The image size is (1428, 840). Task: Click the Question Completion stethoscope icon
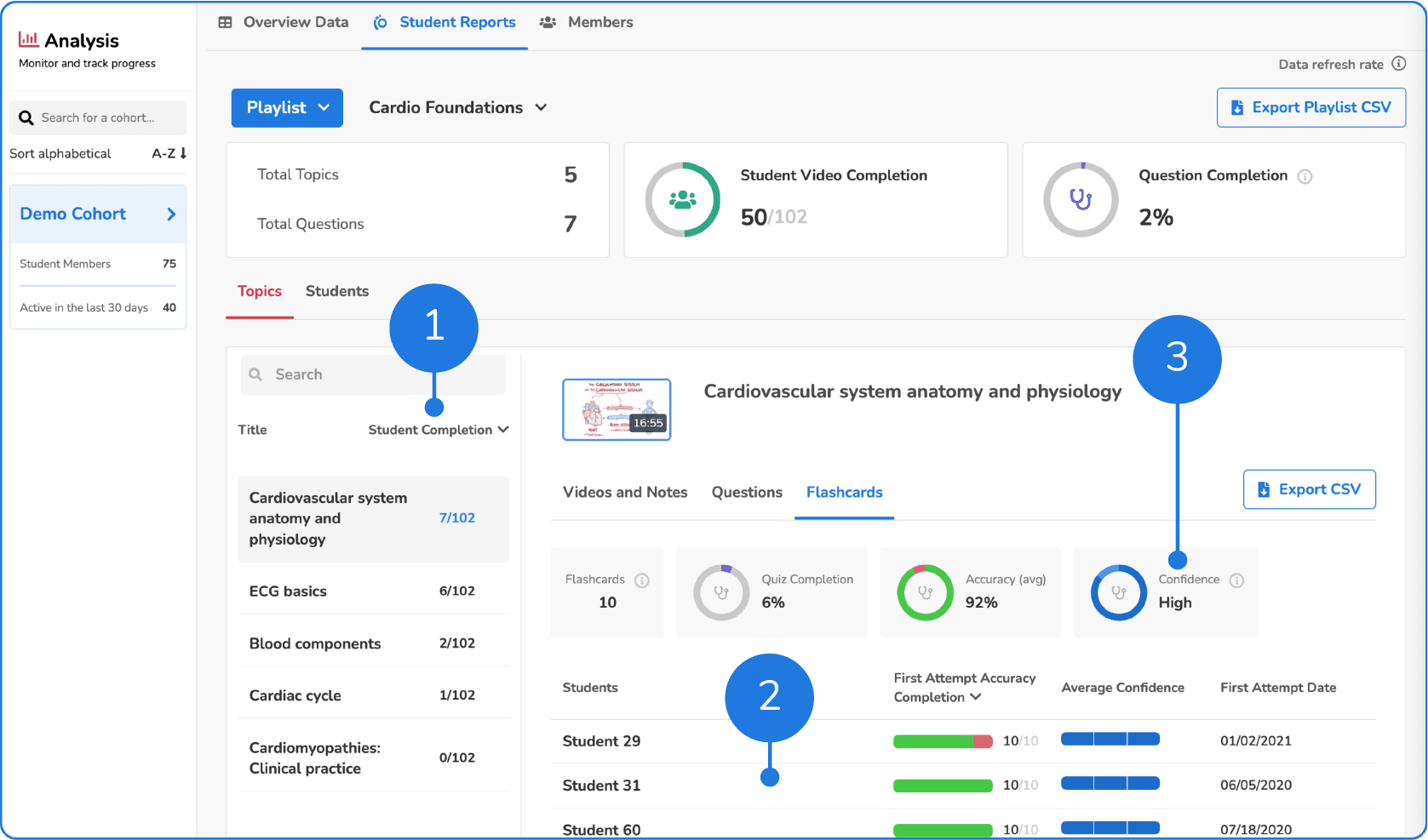point(1081,200)
